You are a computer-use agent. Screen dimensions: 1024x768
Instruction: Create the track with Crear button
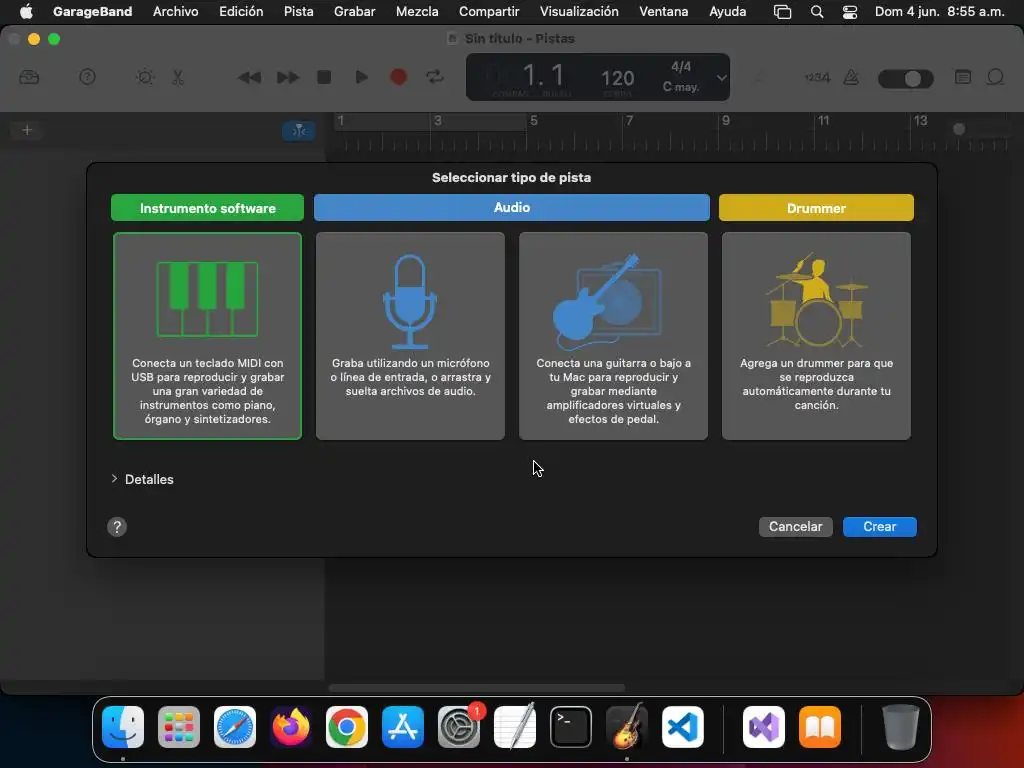tap(880, 526)
